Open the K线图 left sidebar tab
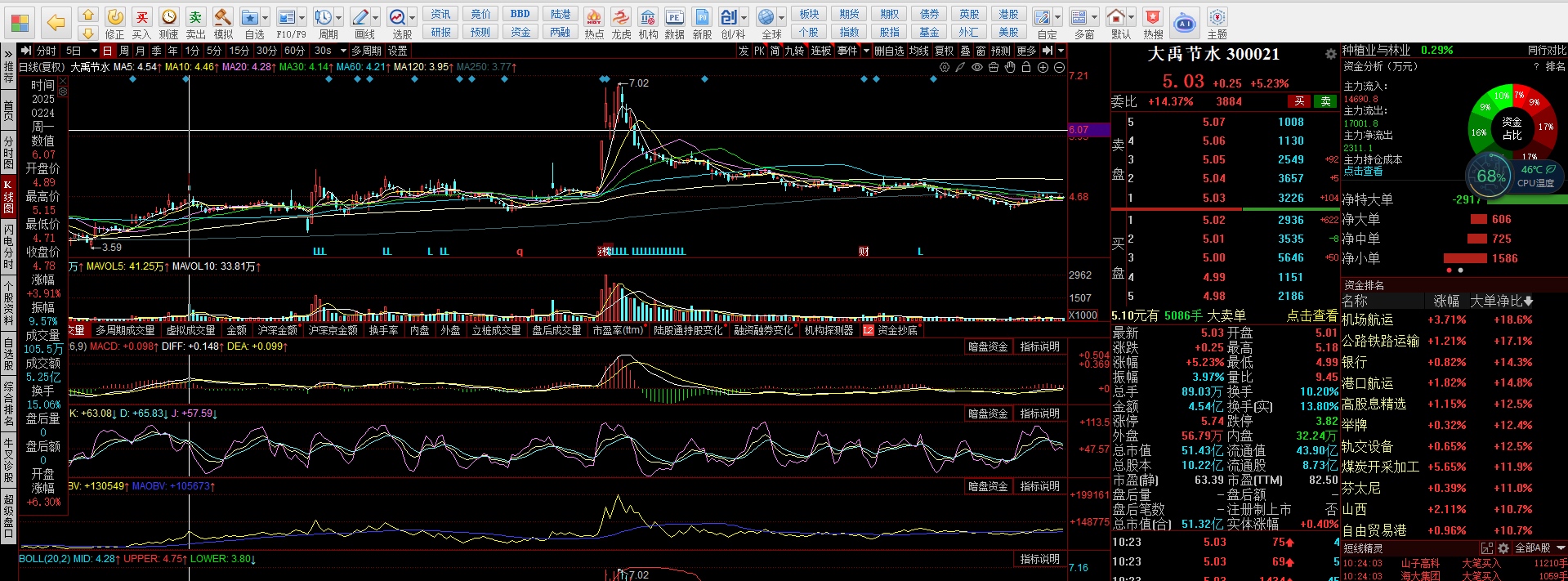Viewport: 1568px width, 581px height. 8,197
